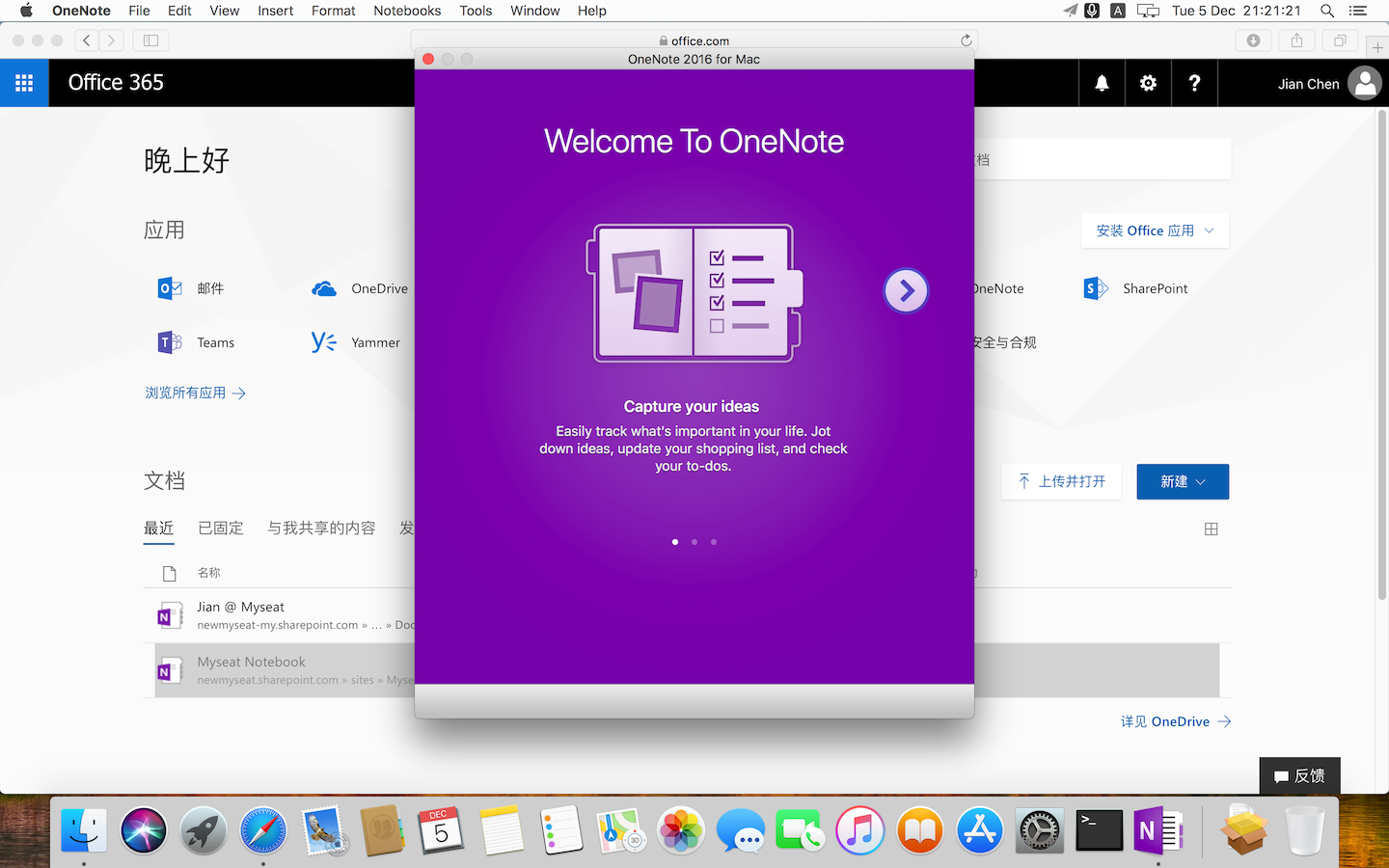The image size is (1389, 868).
Task: Open iTunes from the Dock
Action: coord(860,830)
